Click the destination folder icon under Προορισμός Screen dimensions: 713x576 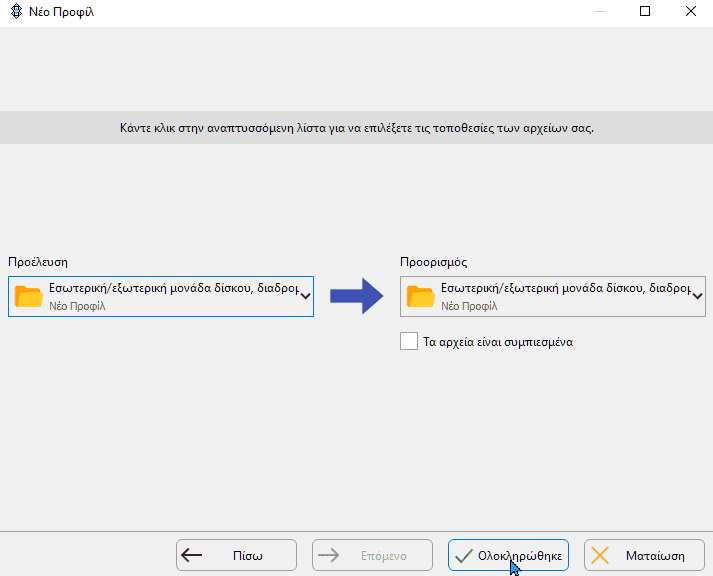pyautogui.click(x=421, y=296)
